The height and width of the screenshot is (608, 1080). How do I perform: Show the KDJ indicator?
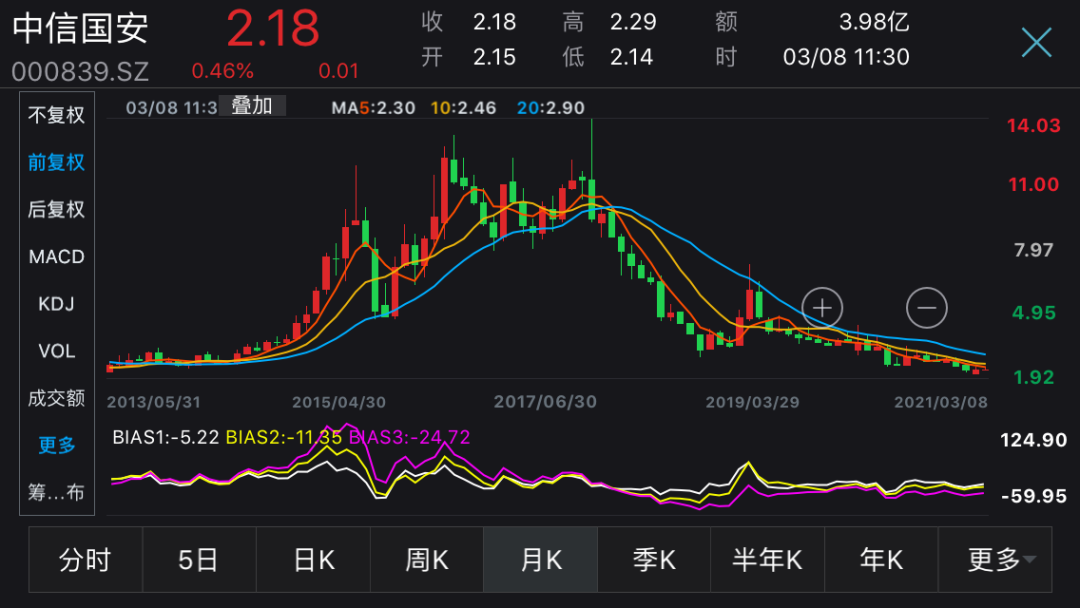[x=56, y=304]
